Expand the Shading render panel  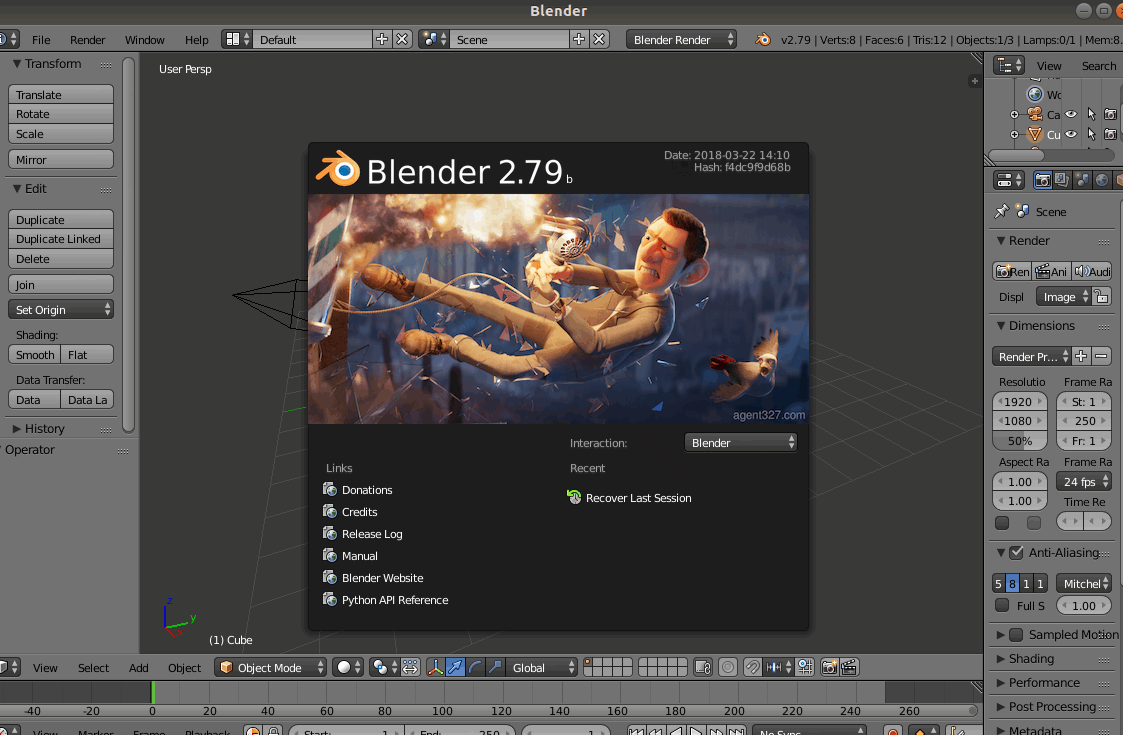tap(1001, 658)
